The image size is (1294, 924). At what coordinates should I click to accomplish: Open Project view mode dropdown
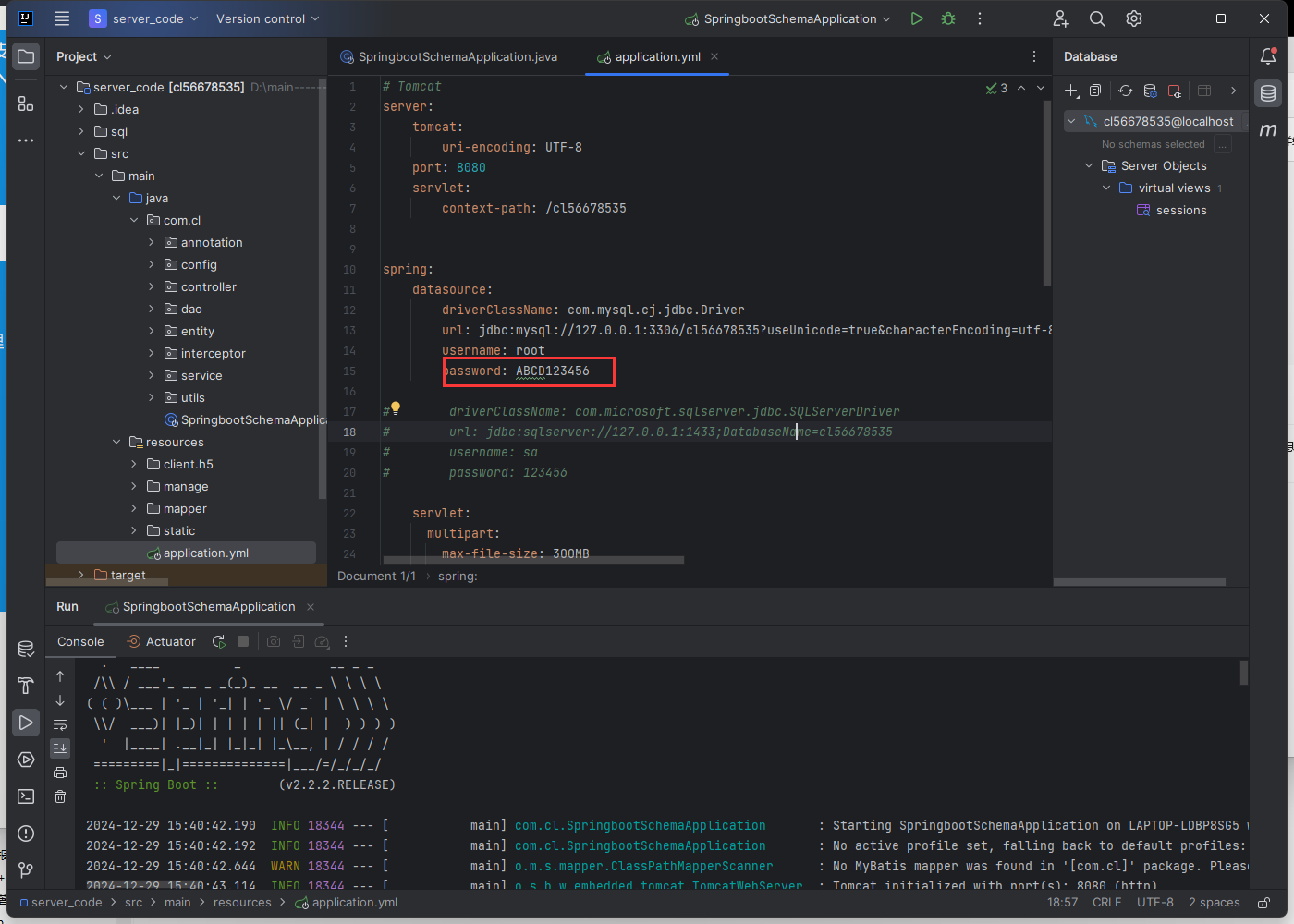83,56
